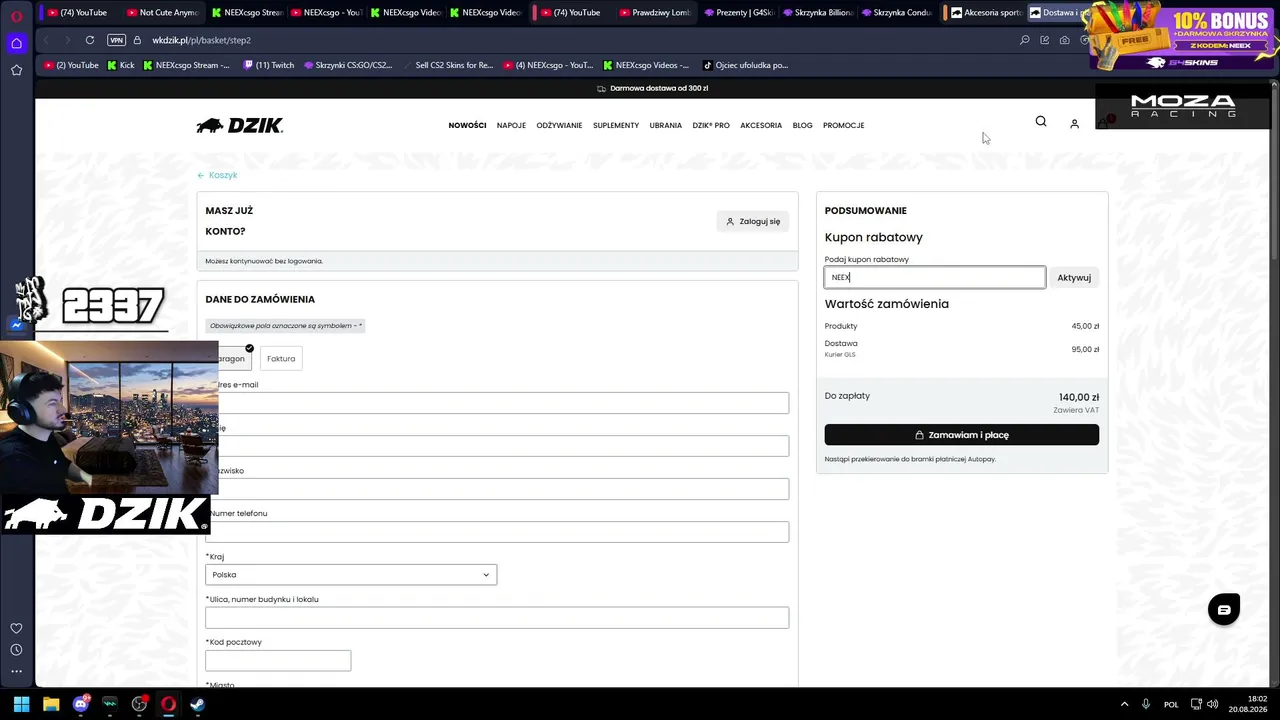The width and height of the screenshot is (1280, 720).
Task: Expand the Kraj country dropdown showing Polska
Action: pos(351,575)
